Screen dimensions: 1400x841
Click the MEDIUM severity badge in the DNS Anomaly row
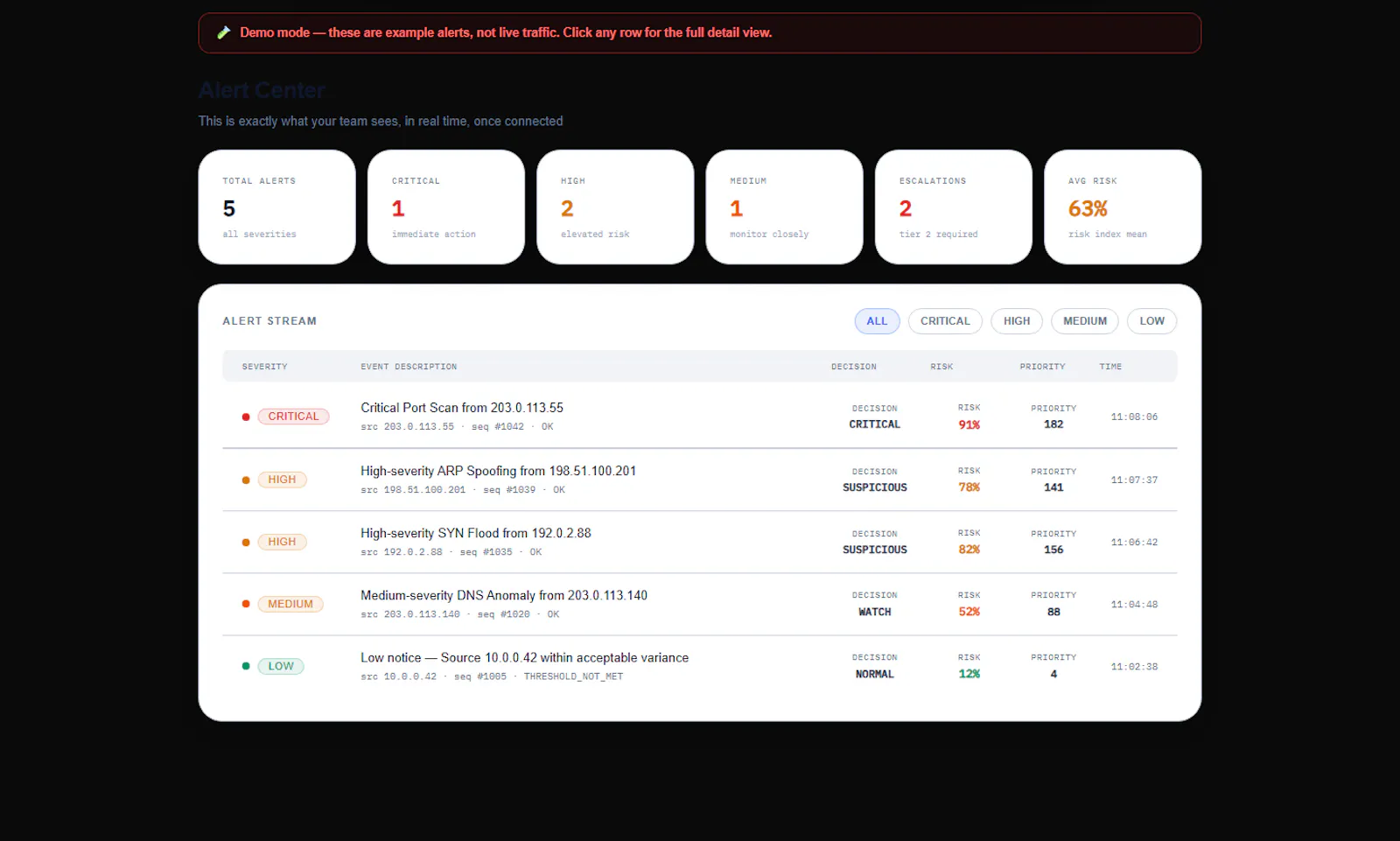click(290, 604)
